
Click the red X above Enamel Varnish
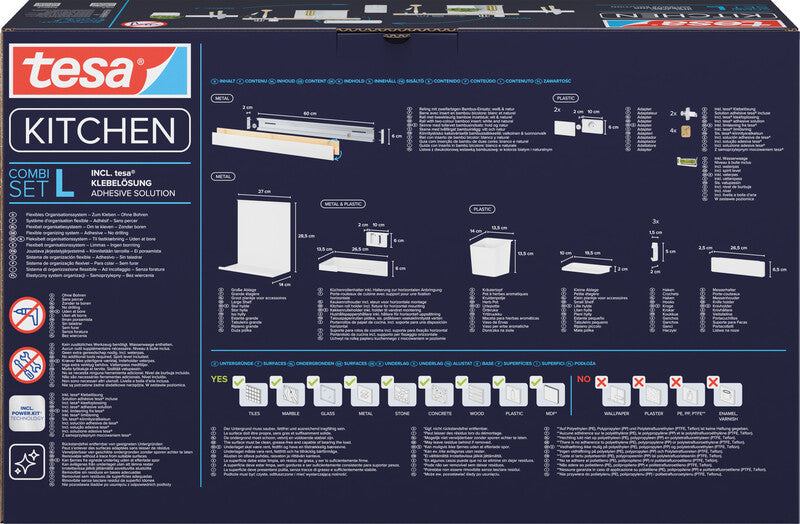[713, 382]
